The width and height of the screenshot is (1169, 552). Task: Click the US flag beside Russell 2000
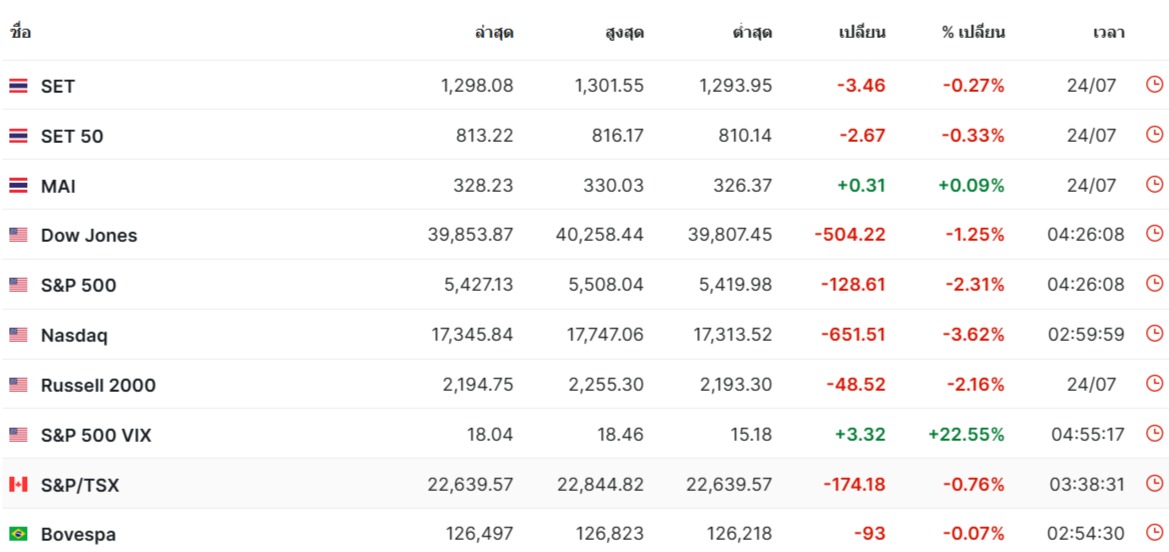click(18, 385)
